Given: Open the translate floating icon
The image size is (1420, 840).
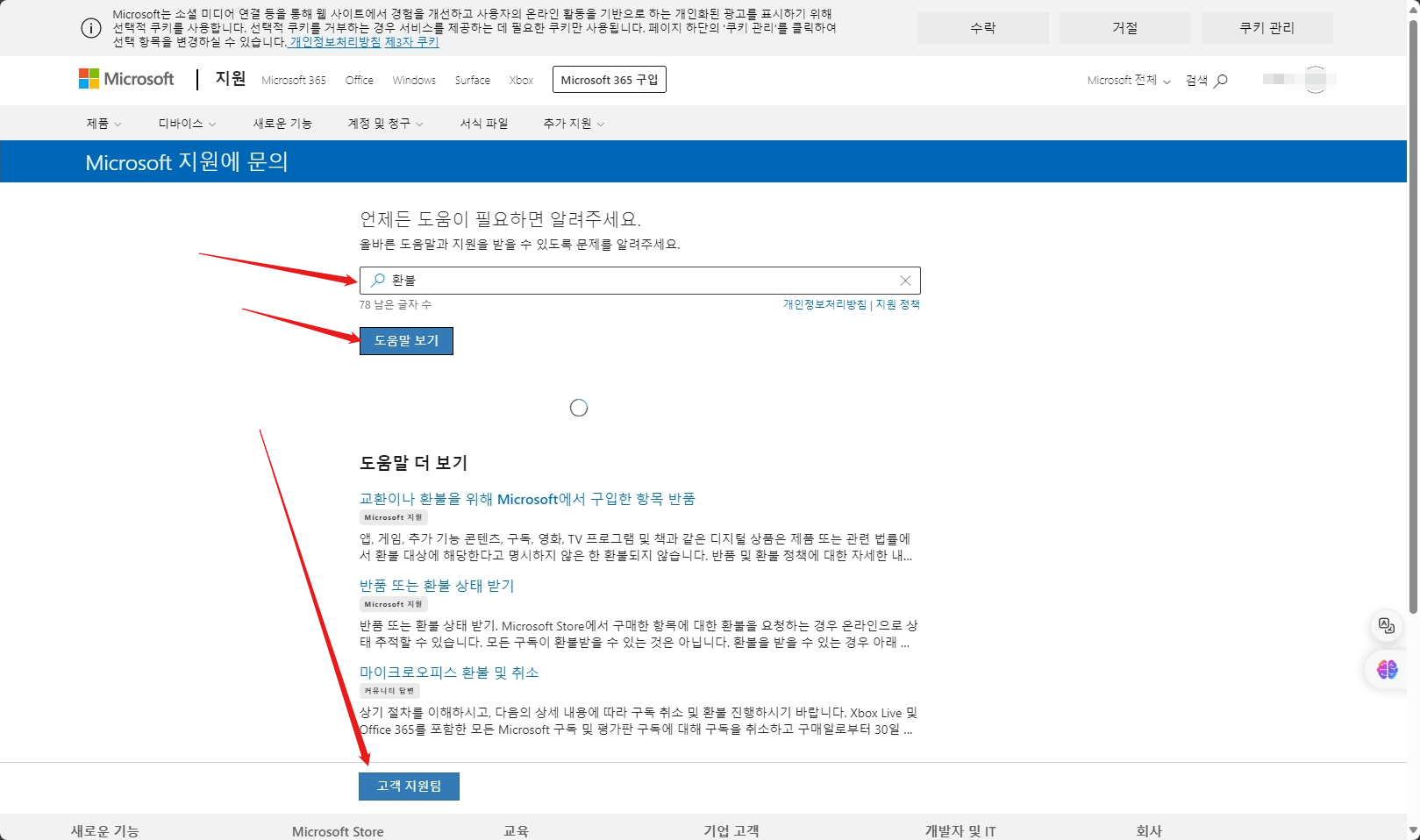Looking at the screenshot, I should pos(1387,625).
